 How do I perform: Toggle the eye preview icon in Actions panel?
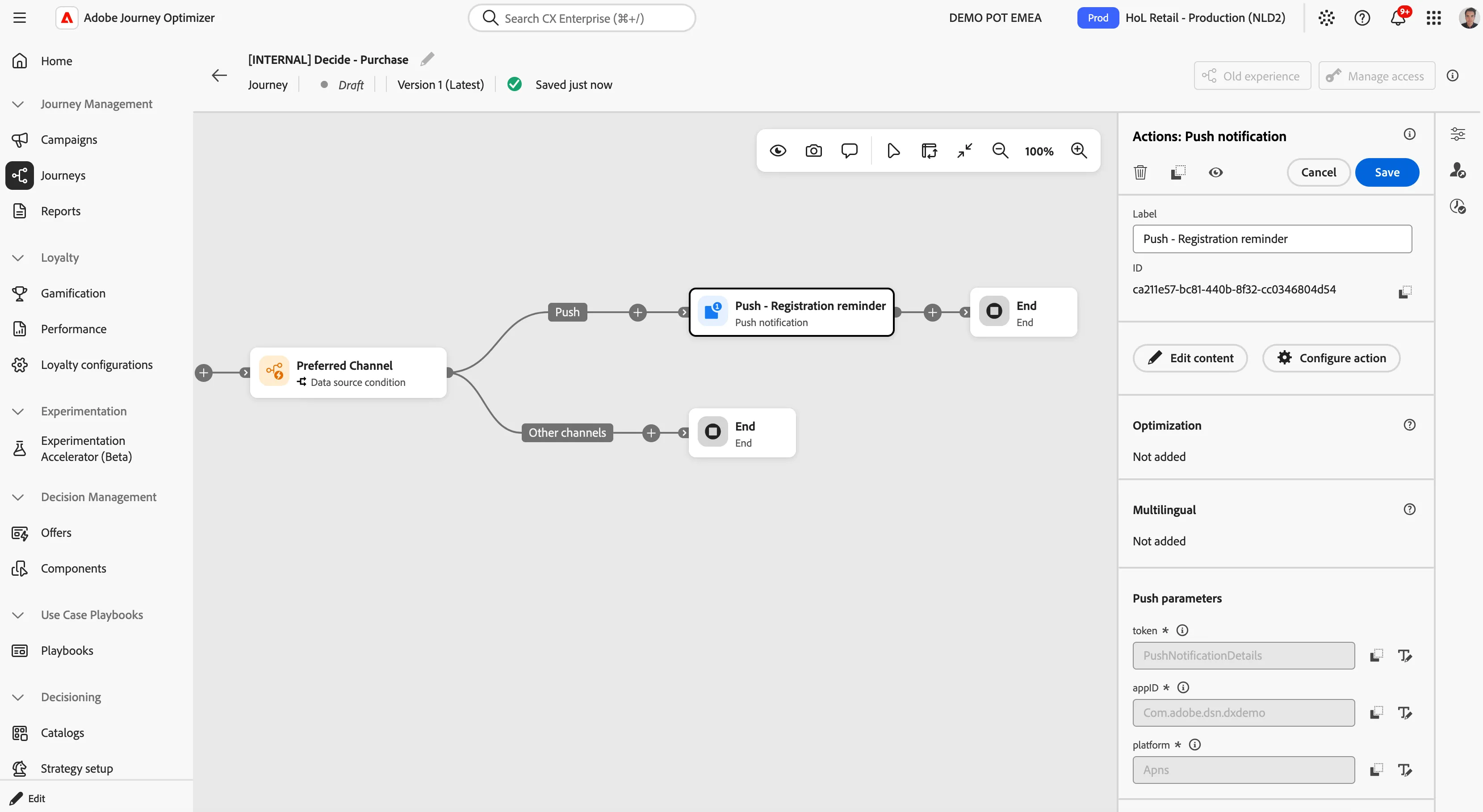pos(1216,172)
